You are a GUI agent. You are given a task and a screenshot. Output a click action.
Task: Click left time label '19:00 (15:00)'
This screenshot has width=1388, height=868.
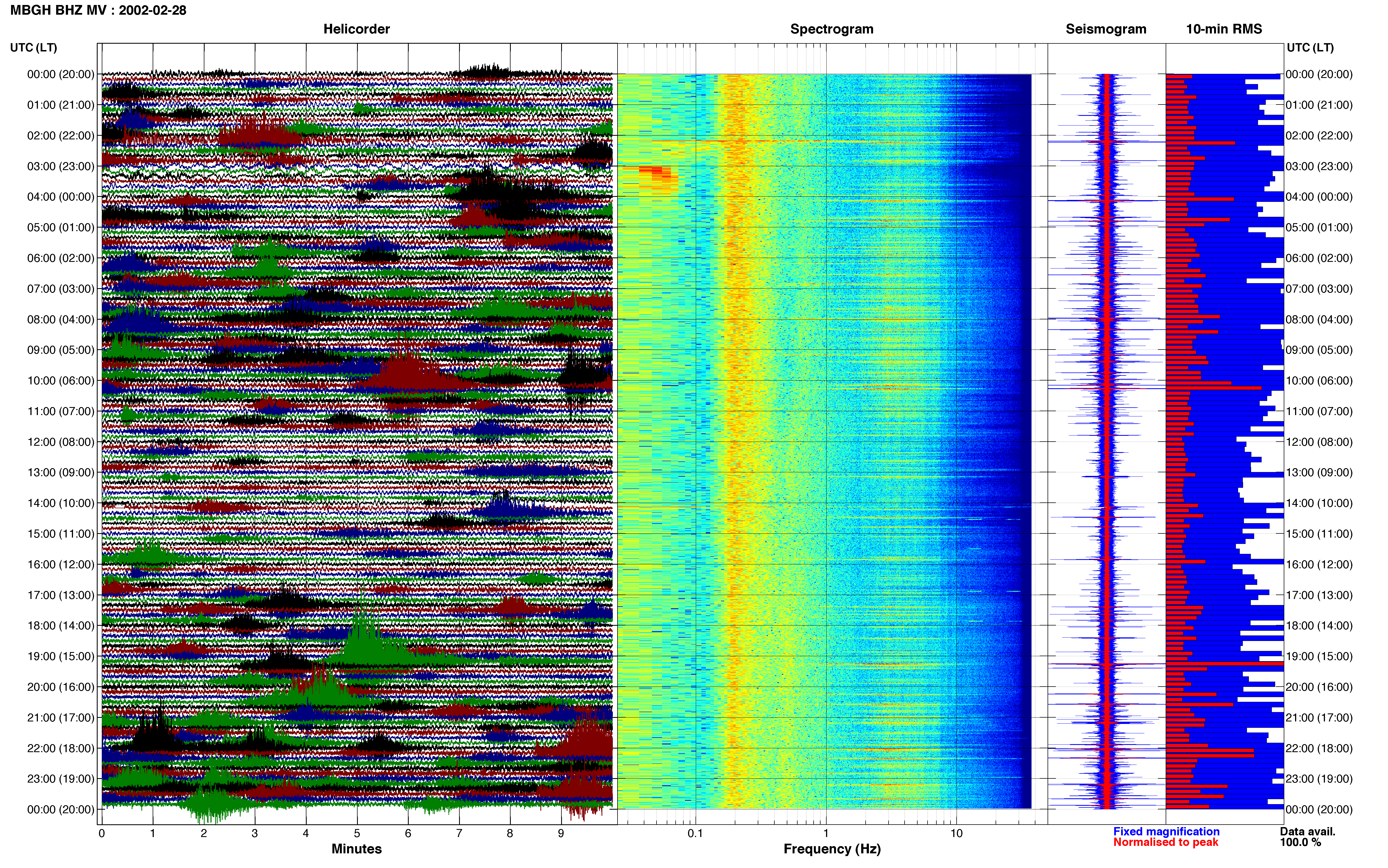(x=60, y=656)
